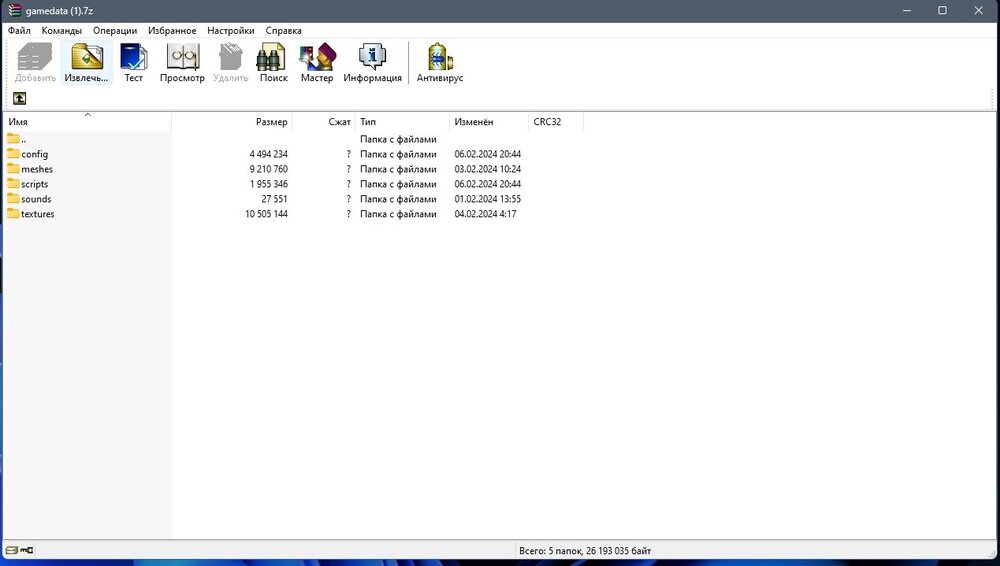Click the gamedata (1).7z window title
This screenshot has height=566, width=1000.
59,11
